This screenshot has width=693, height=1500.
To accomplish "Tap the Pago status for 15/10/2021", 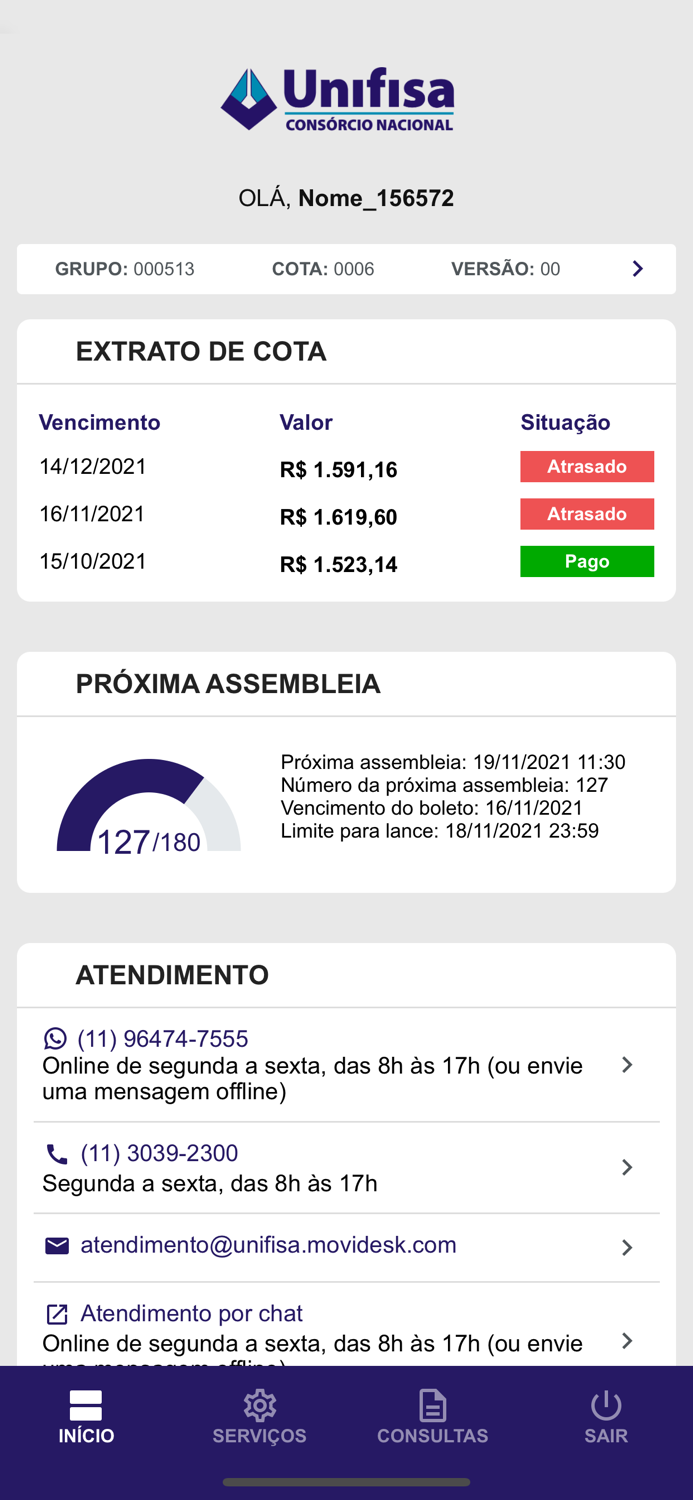I will (587, 561).
